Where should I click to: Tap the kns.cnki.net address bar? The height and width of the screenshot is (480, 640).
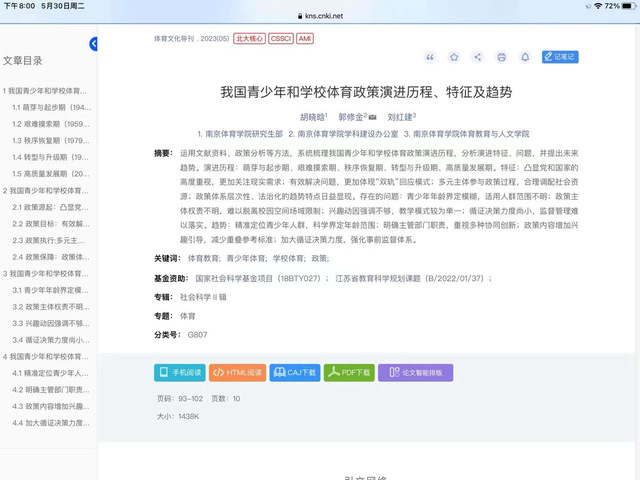coord(320,17)
